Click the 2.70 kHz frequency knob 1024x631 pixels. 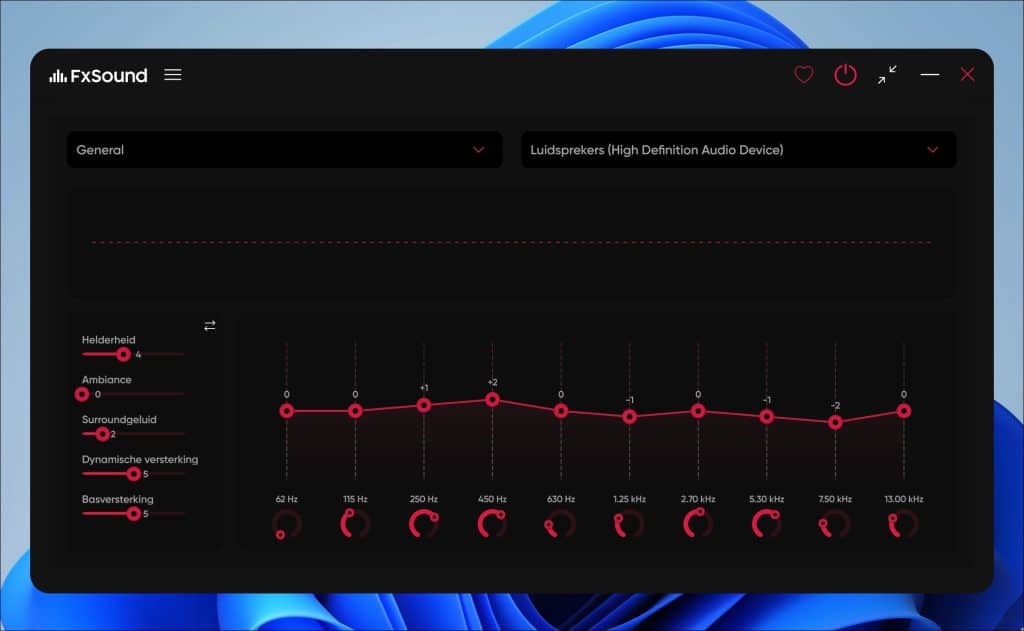click(x=698, y=524)
